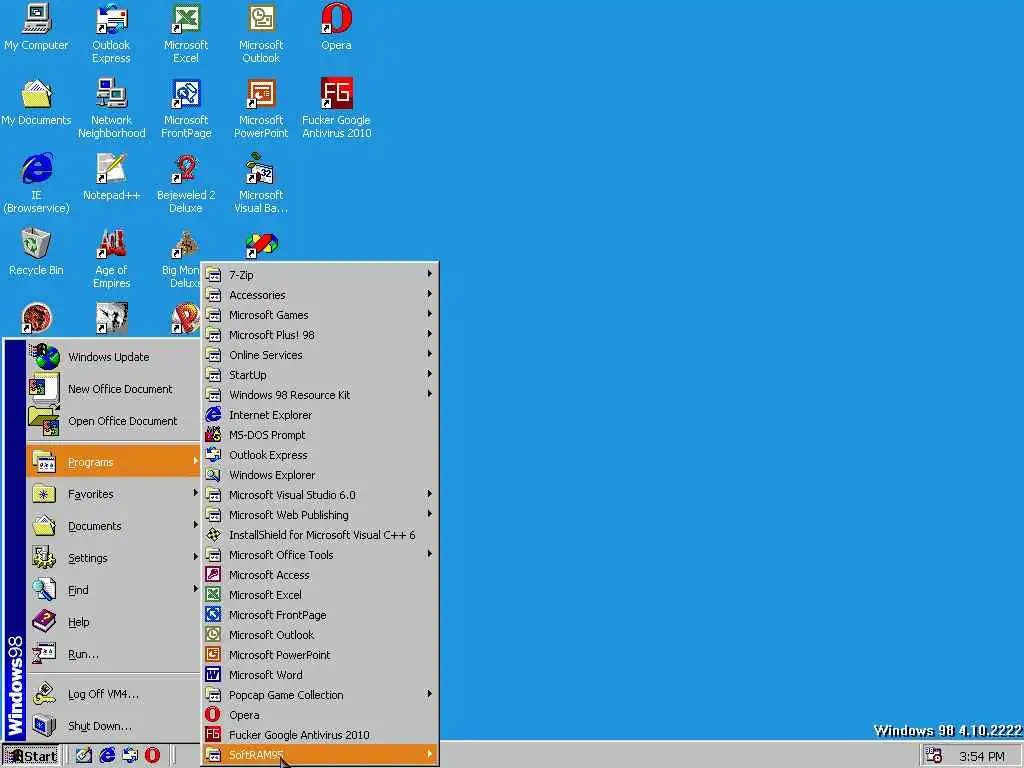Click the taskbar clock showing 3:54 PM

click(x=982, y=756)
